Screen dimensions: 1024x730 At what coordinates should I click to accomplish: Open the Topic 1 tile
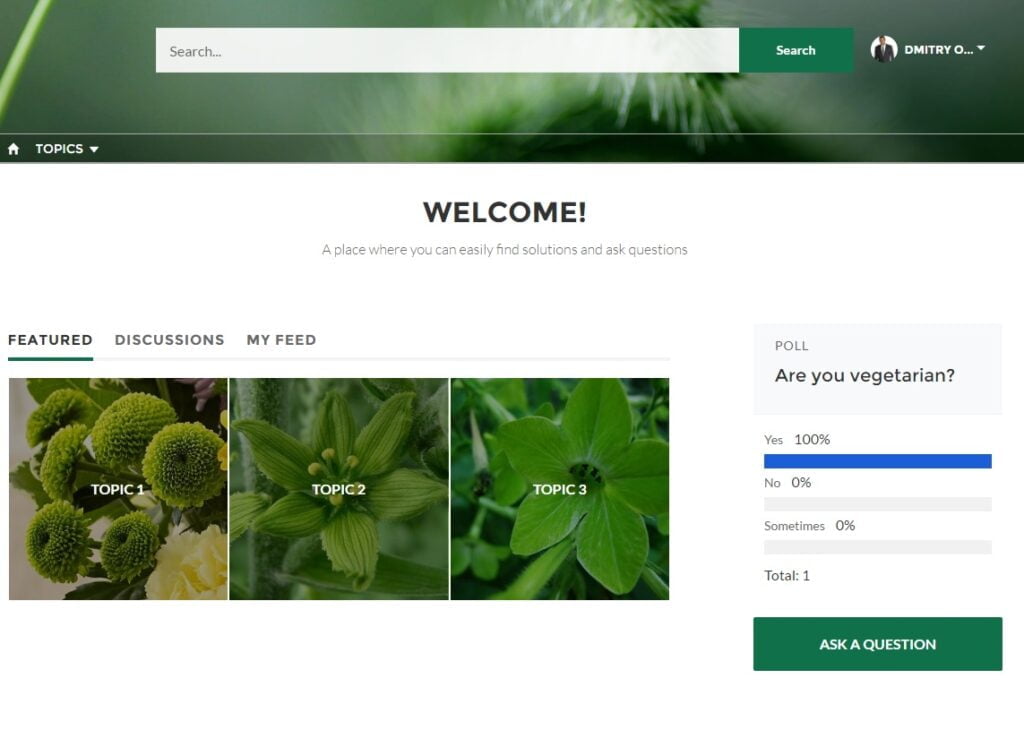tap(118, 489)
